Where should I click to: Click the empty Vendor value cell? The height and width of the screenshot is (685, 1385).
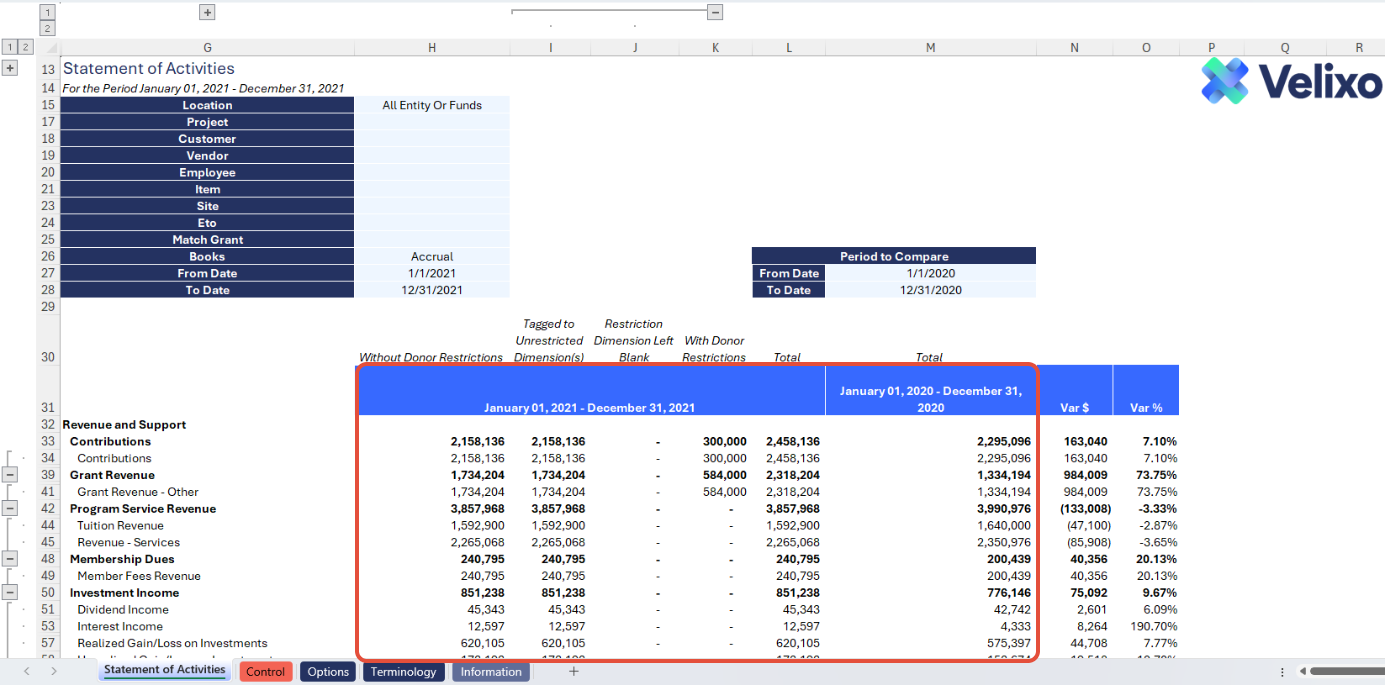point(432,156)
